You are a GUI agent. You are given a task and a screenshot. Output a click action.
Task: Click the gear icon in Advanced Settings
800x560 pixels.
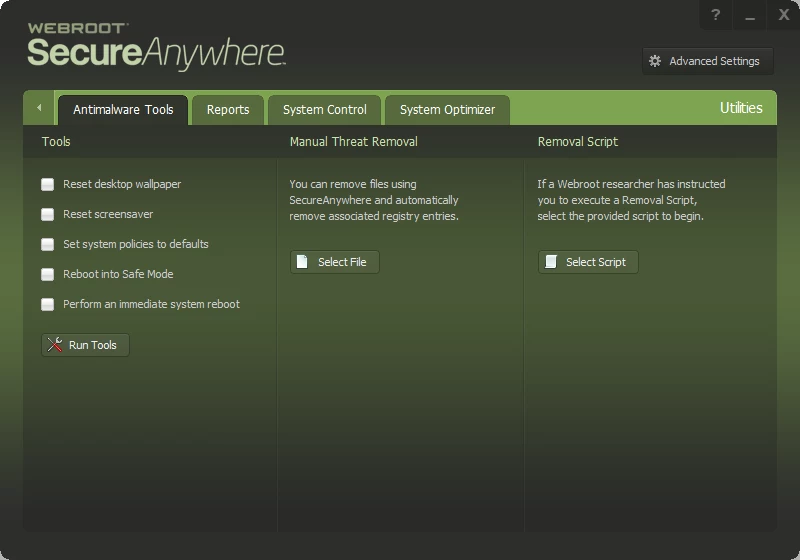tap(655, 61)
